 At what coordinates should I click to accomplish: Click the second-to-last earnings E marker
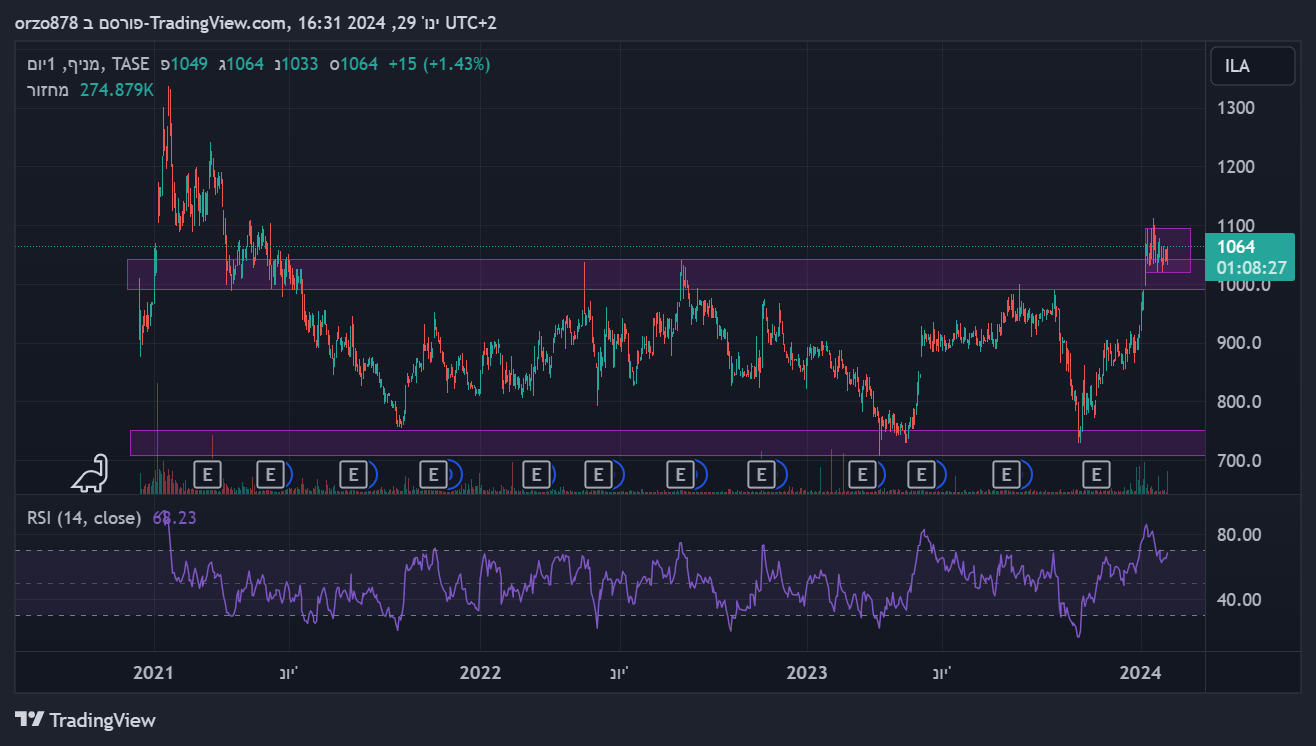tap(1007, 473)
